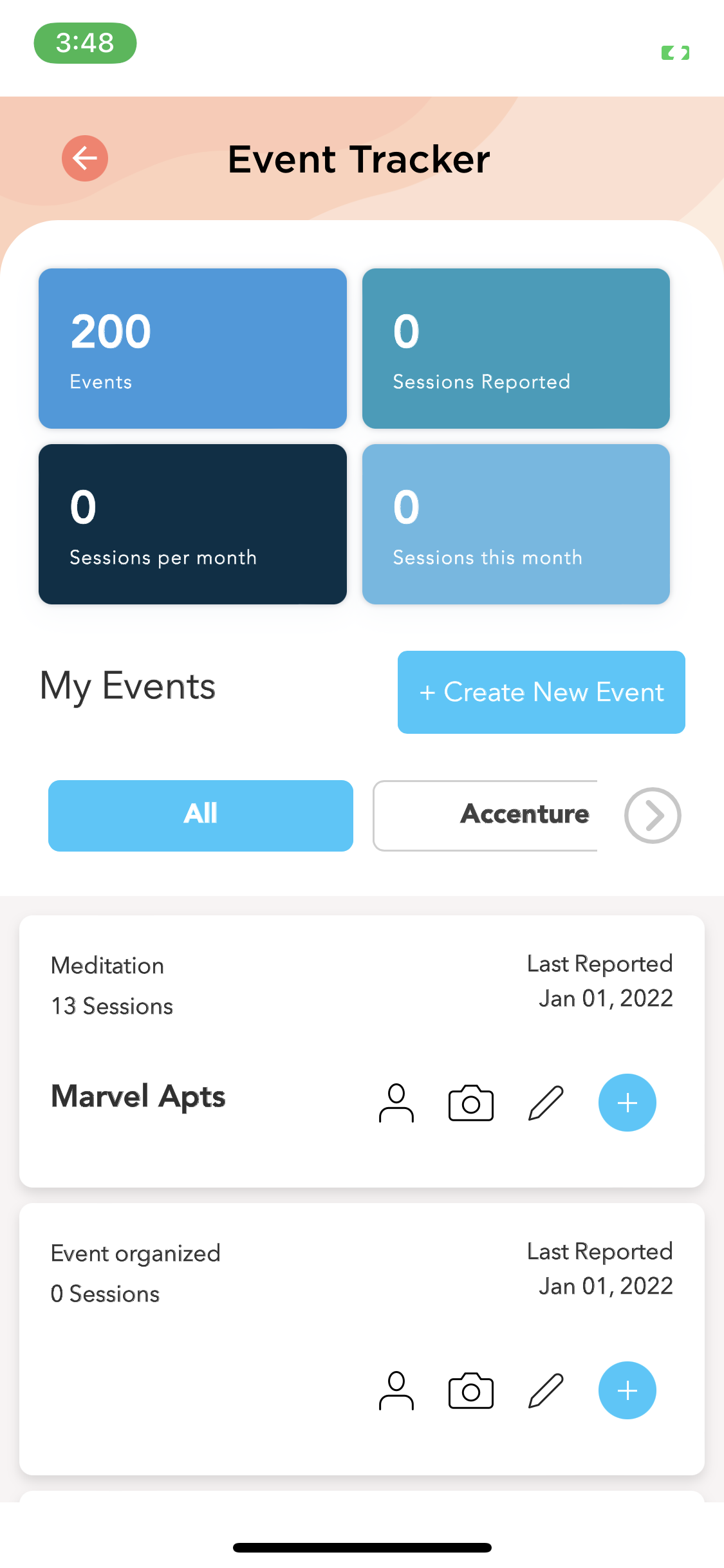Tap the Event organized card title
The width and height of the screenshot is (724, 1568).
[x=136, y=1254]
